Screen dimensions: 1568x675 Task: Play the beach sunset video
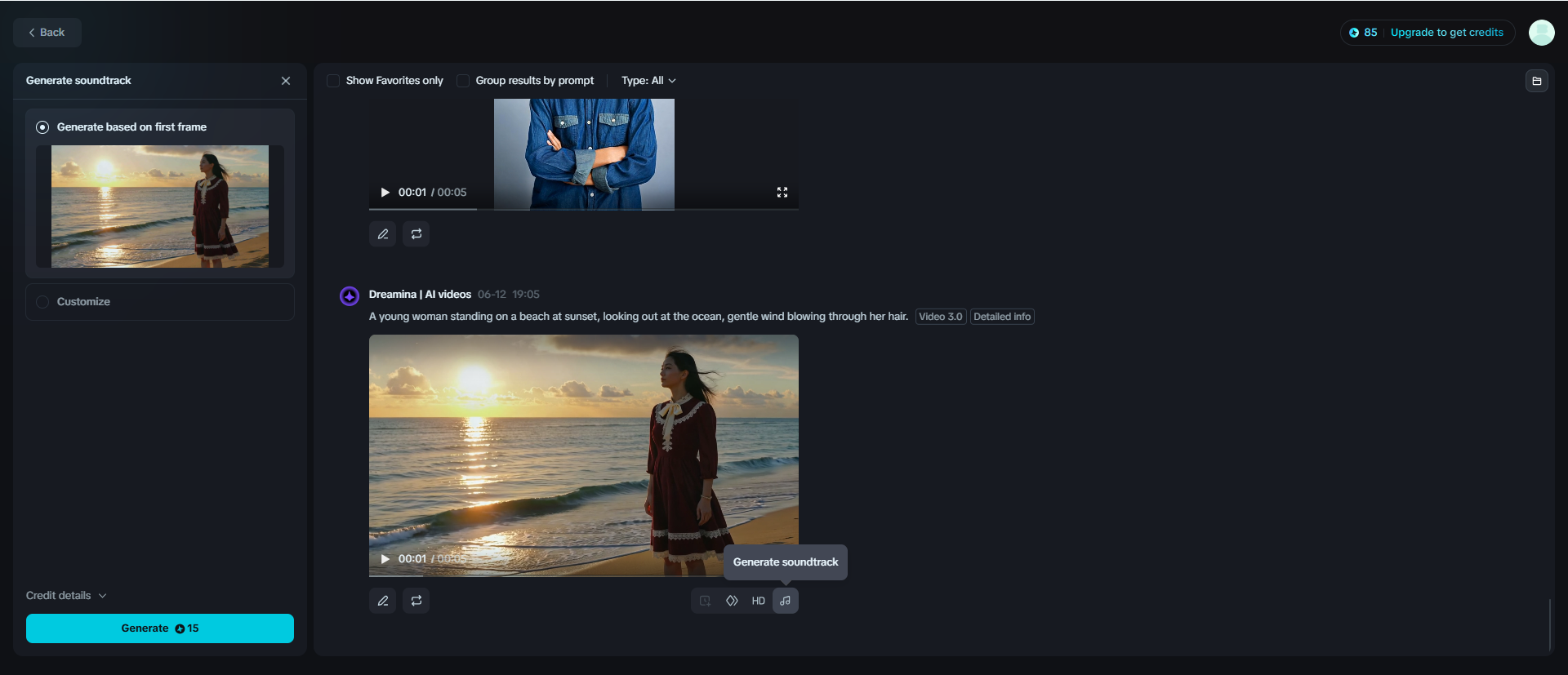click(x=385, y=559)
